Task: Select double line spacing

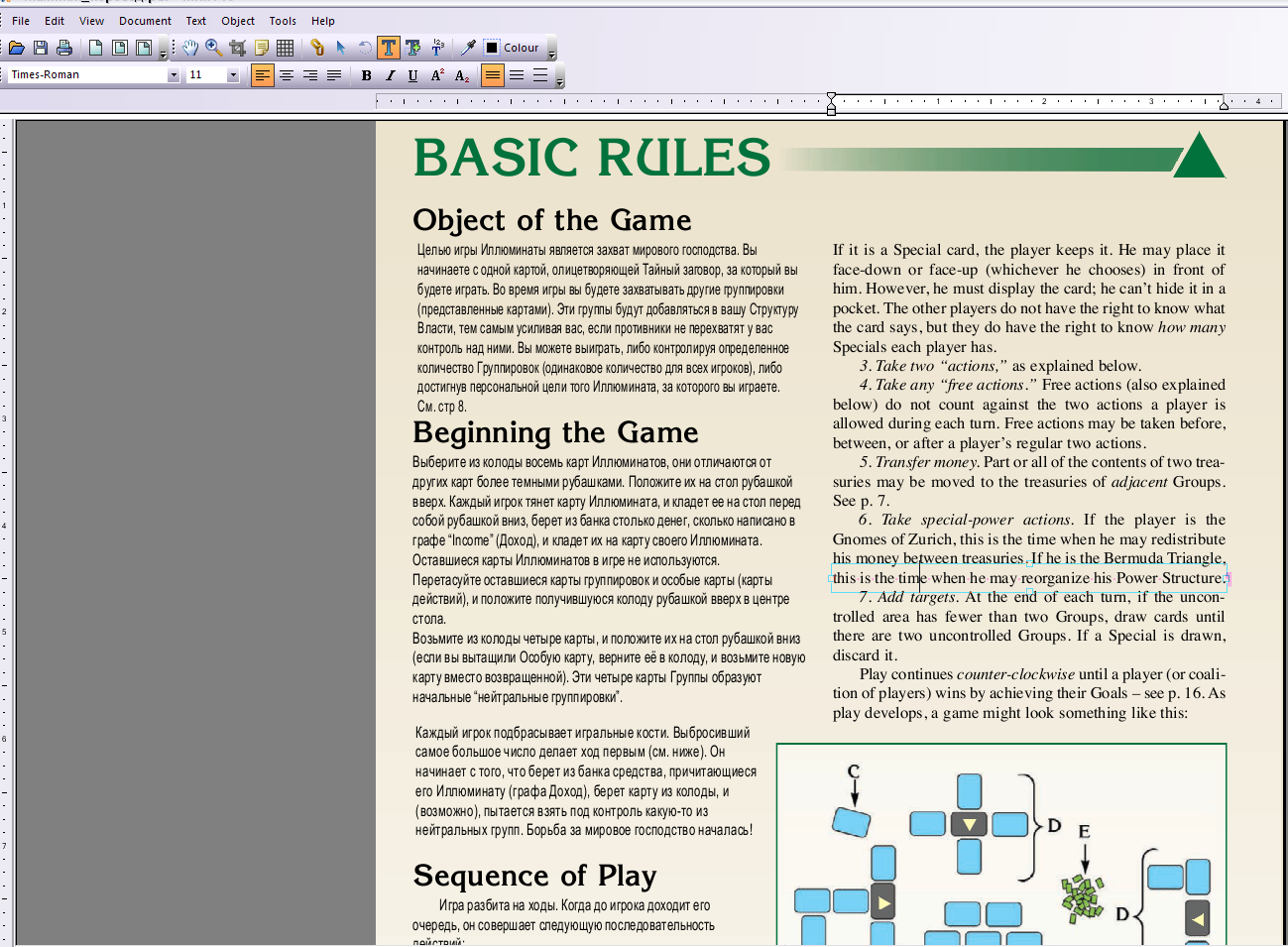Action: tap(540, 75)
